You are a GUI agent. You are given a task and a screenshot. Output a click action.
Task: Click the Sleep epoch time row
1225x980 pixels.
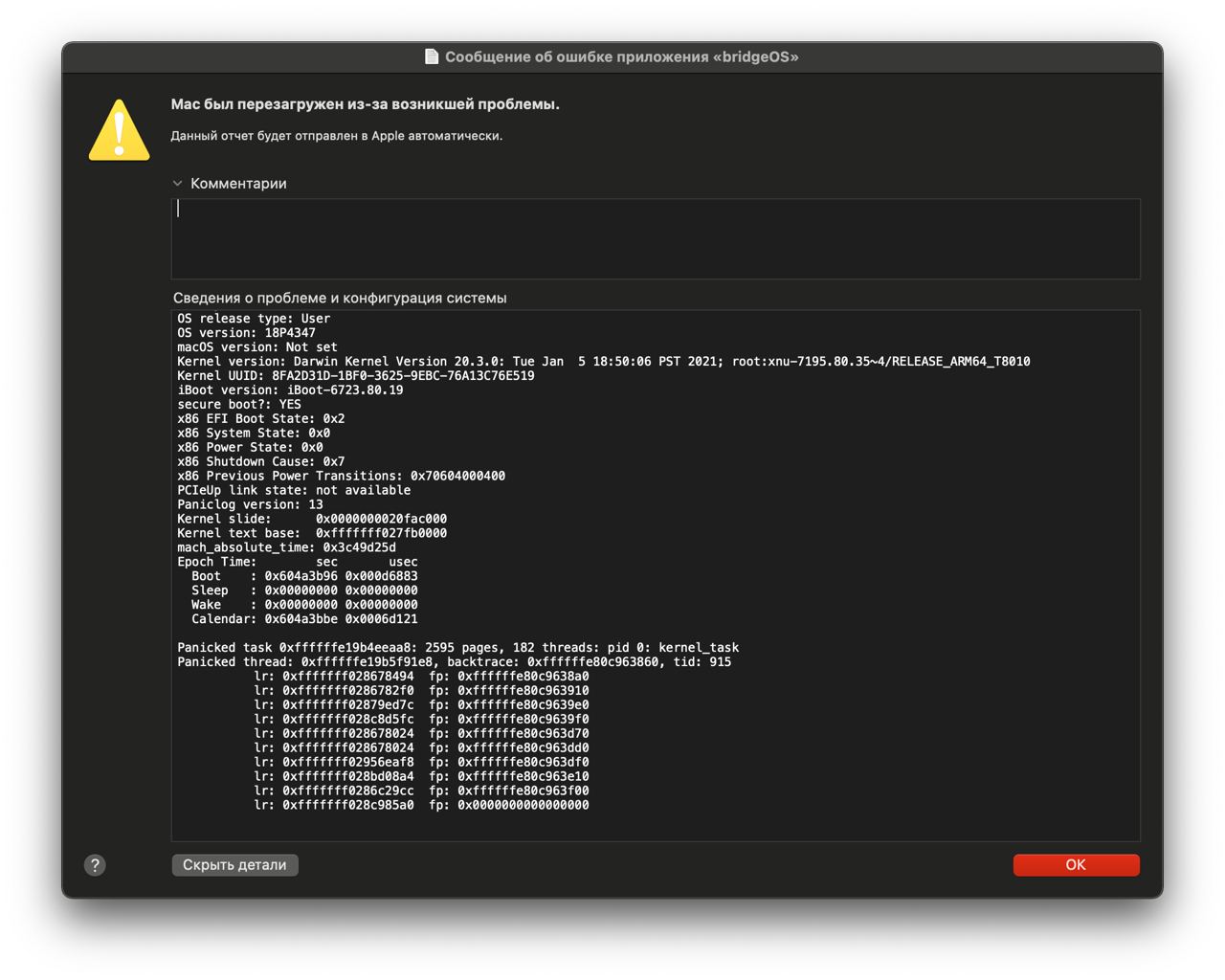[x=304, y=591]
